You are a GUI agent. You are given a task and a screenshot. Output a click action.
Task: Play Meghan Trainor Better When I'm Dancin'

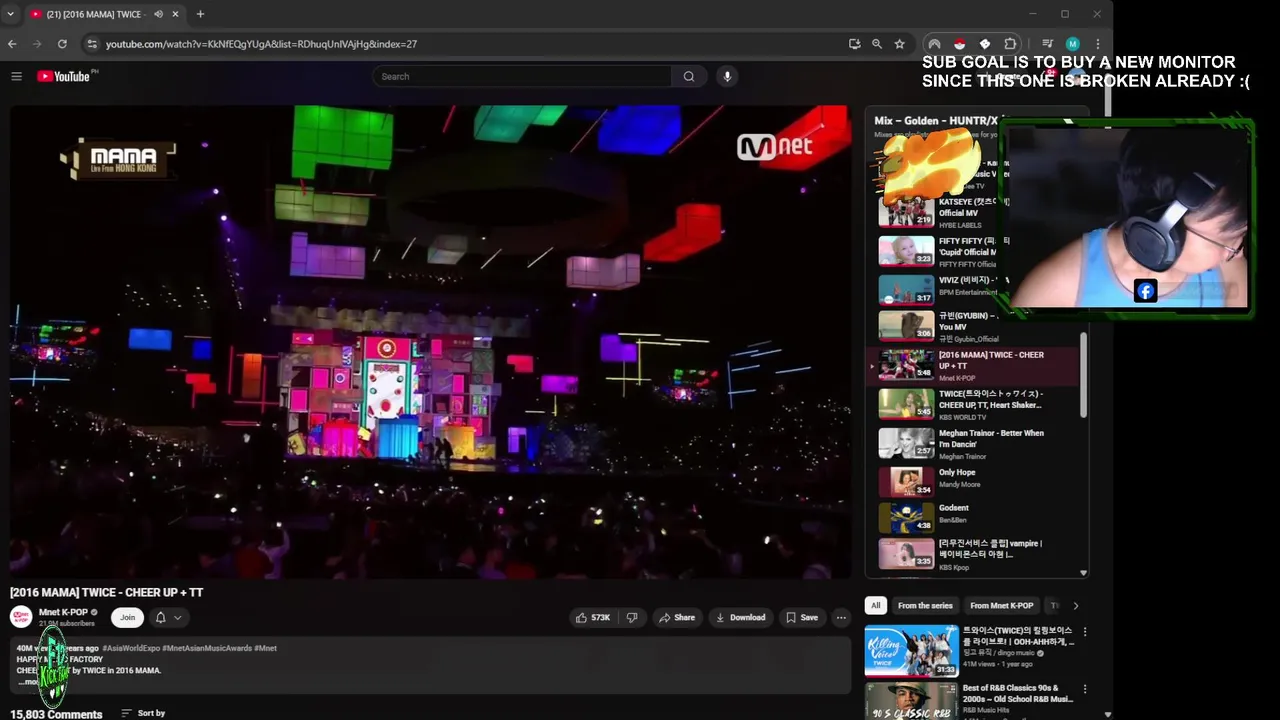972,444
